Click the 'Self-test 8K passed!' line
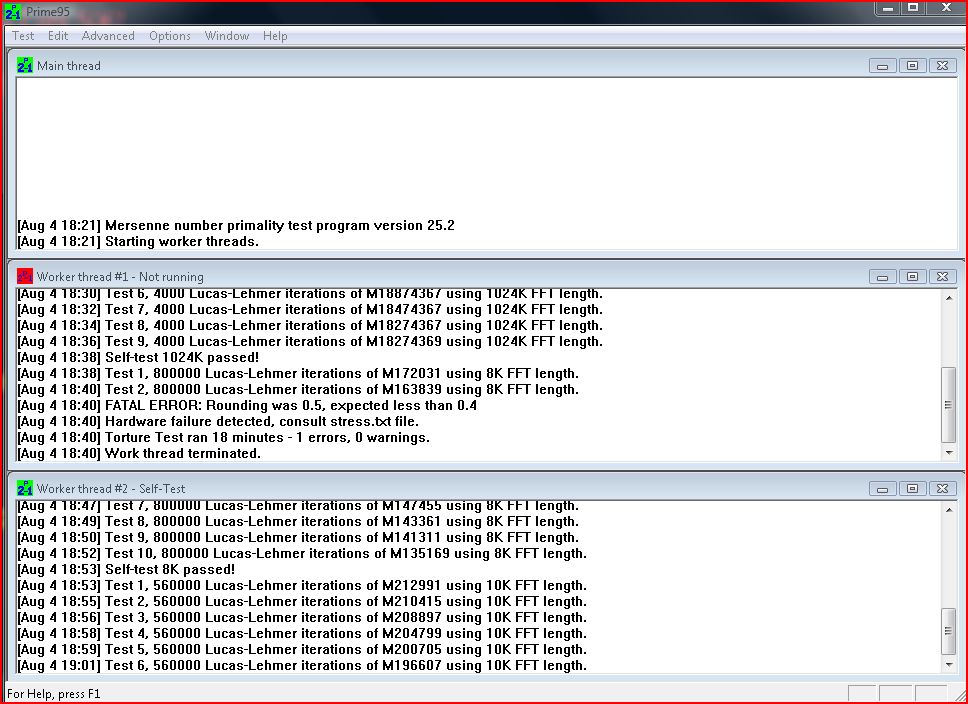This screenshot has width=968, height=704. coord(126,569)
